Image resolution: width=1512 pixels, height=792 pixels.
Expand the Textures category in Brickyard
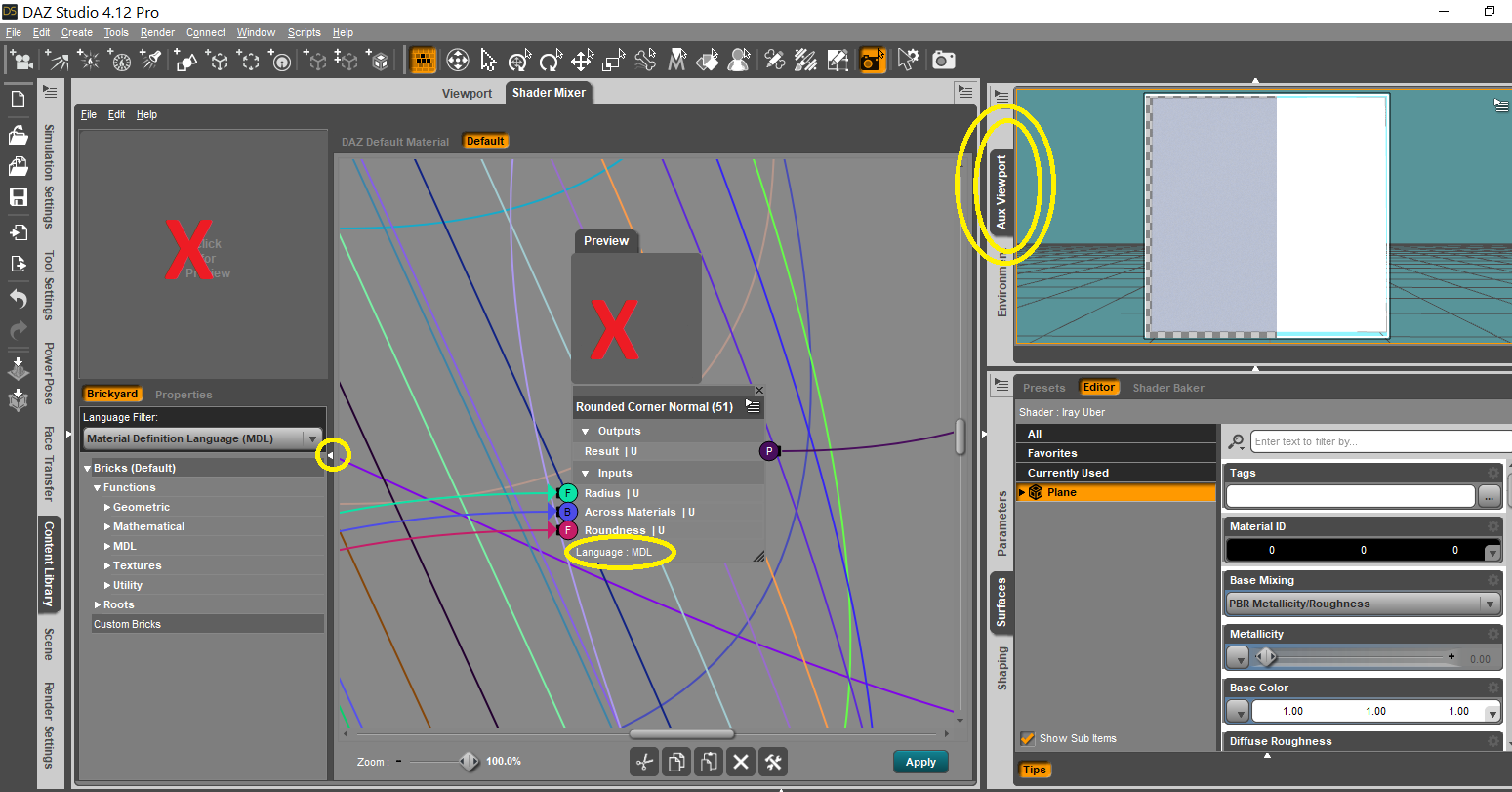[107, 566]
